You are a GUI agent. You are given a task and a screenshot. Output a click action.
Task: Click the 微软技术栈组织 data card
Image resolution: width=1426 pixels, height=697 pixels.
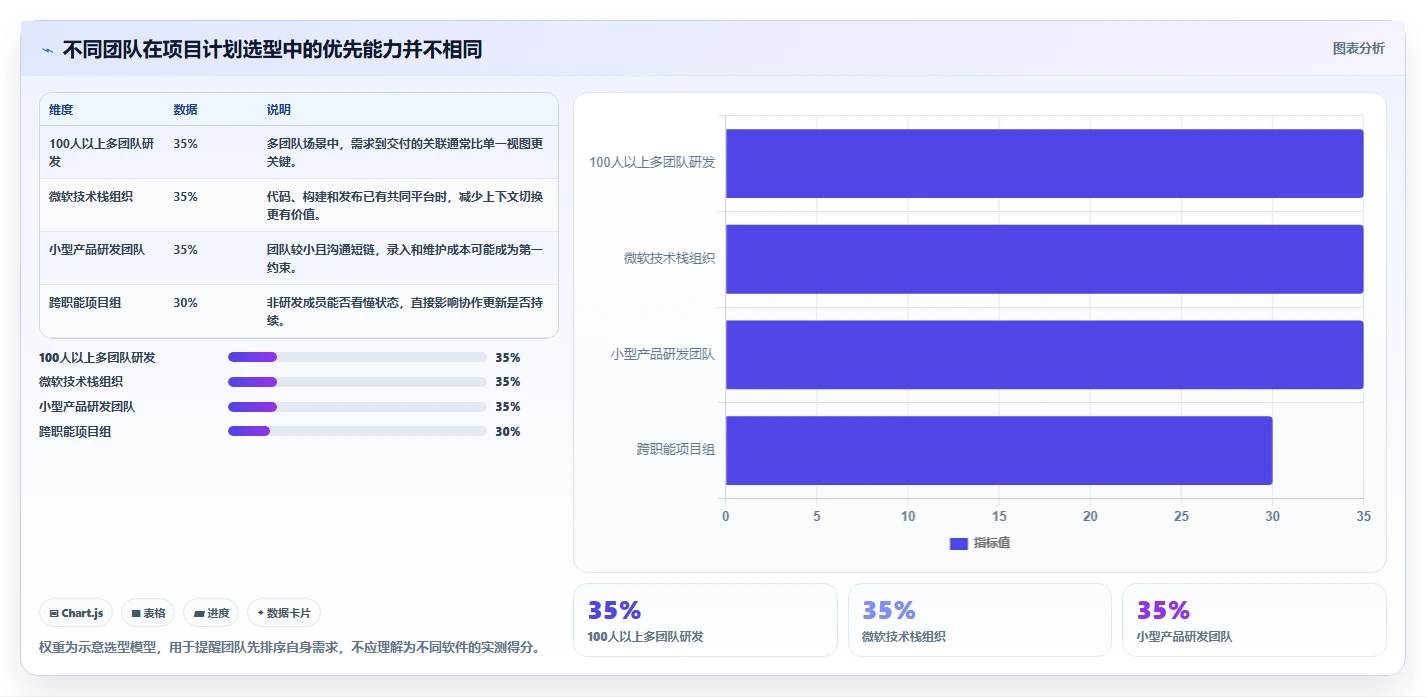980,620
